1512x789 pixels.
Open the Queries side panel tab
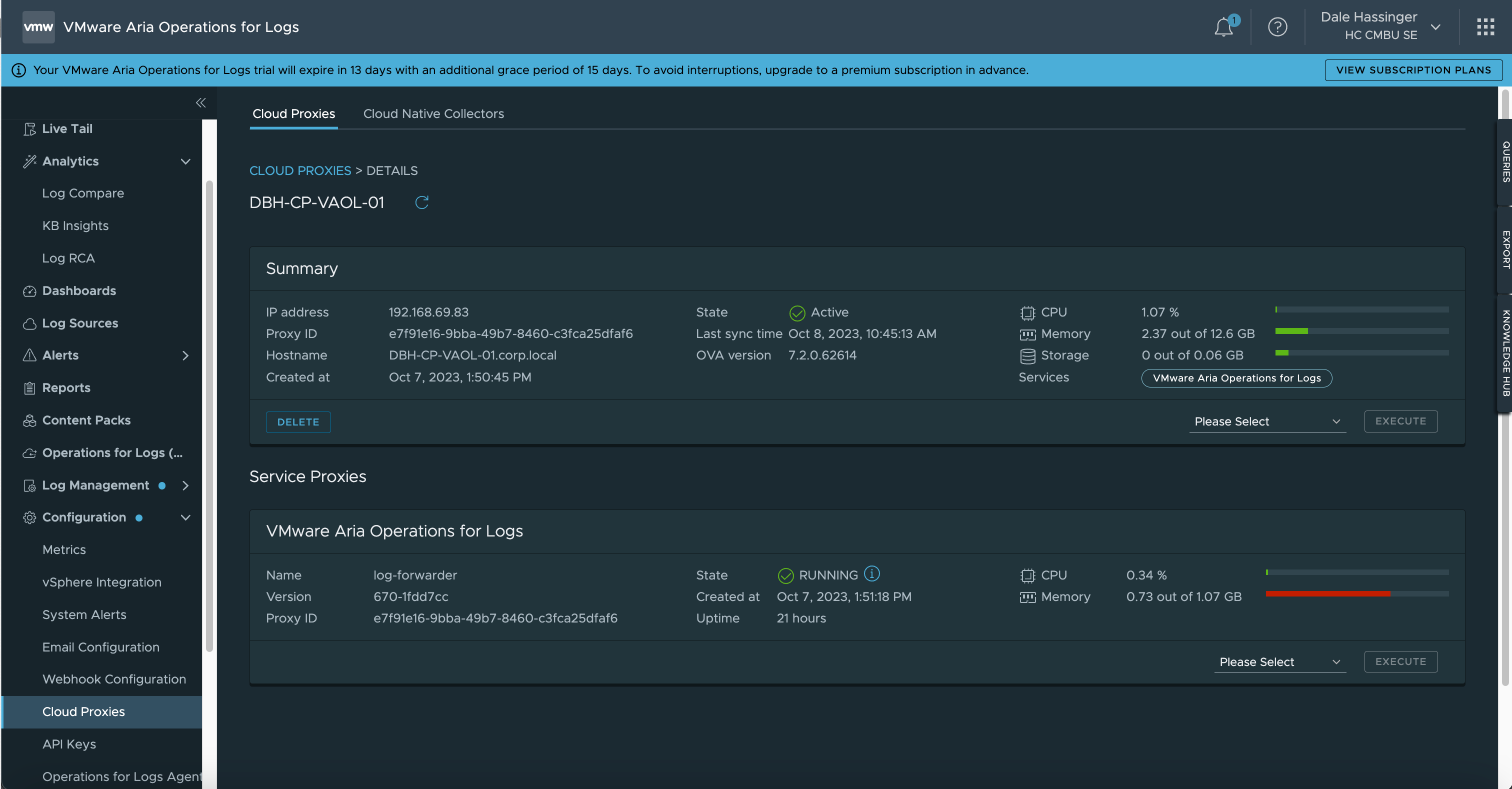[x=1505, y=162]
